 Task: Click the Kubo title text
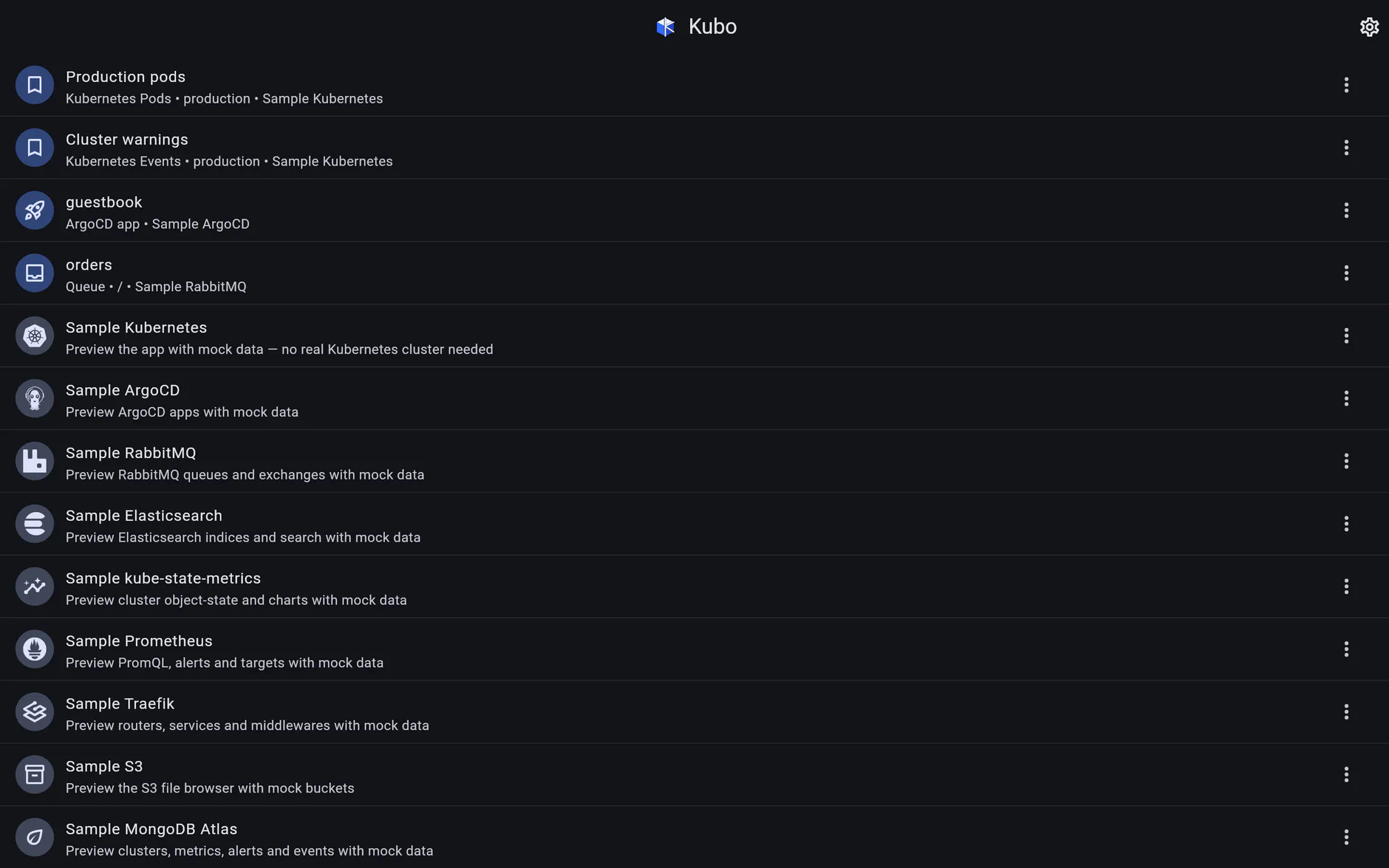point(712,27)
